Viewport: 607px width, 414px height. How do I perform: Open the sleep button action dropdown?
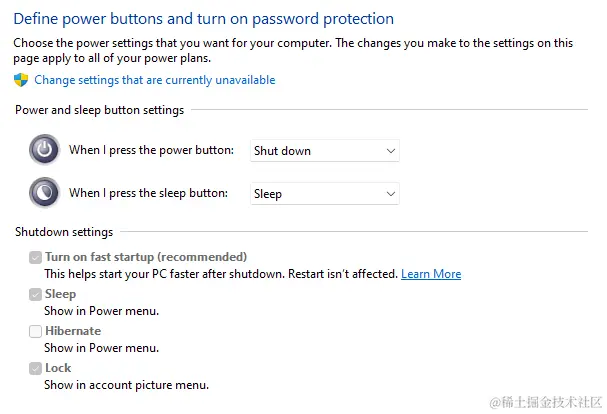tap(324, 194)
